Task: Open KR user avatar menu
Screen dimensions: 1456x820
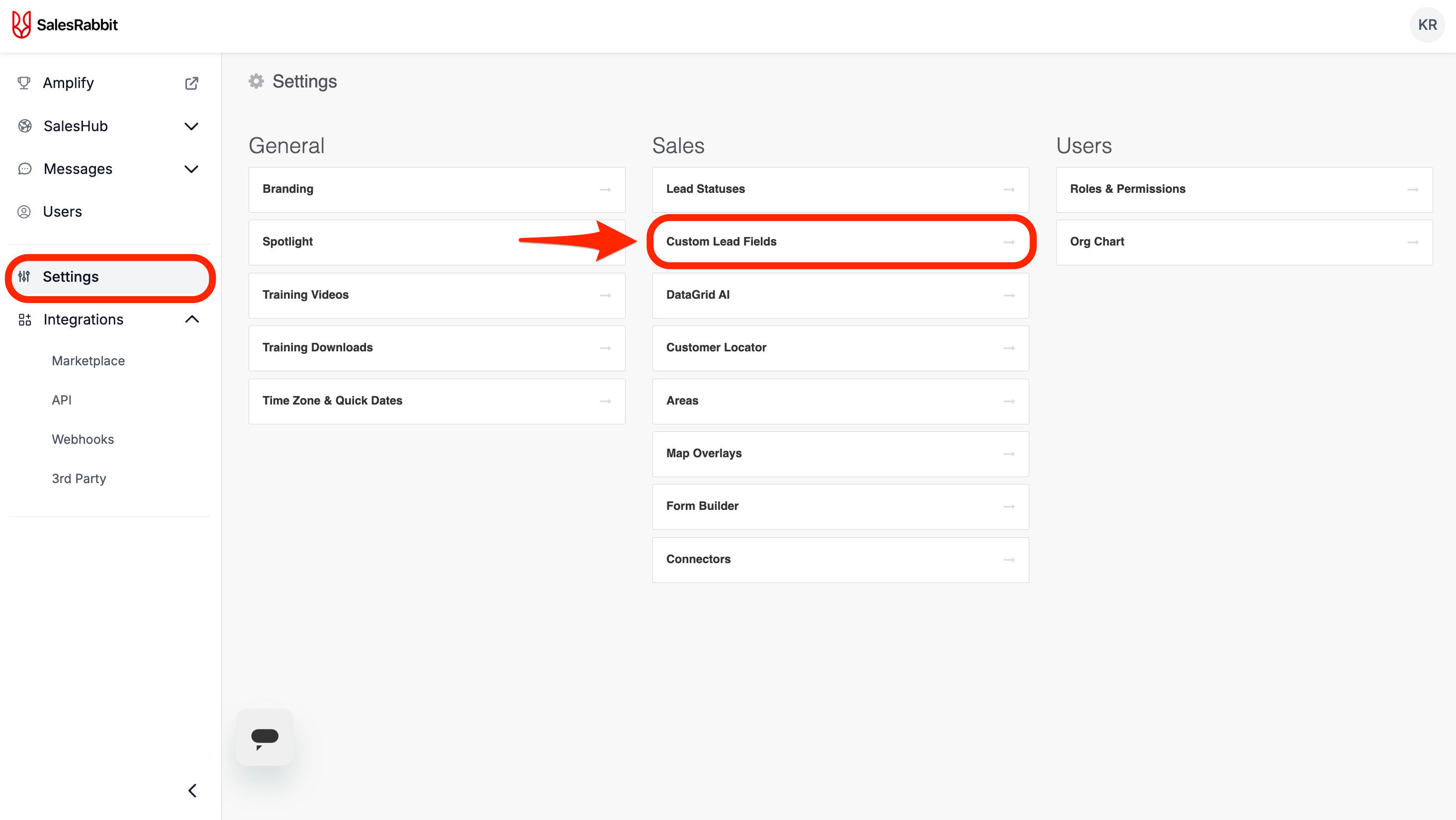Action: tap(1427, 25)
